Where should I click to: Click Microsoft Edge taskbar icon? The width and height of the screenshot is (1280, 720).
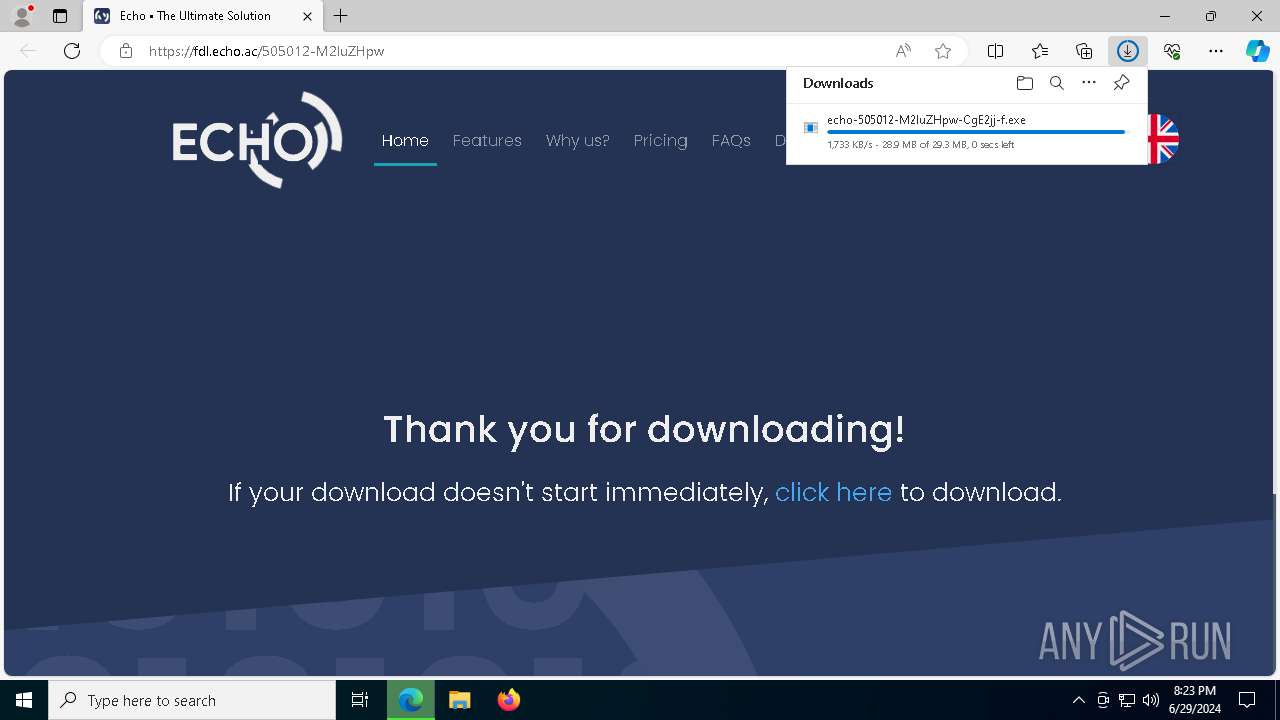point(411,700)
